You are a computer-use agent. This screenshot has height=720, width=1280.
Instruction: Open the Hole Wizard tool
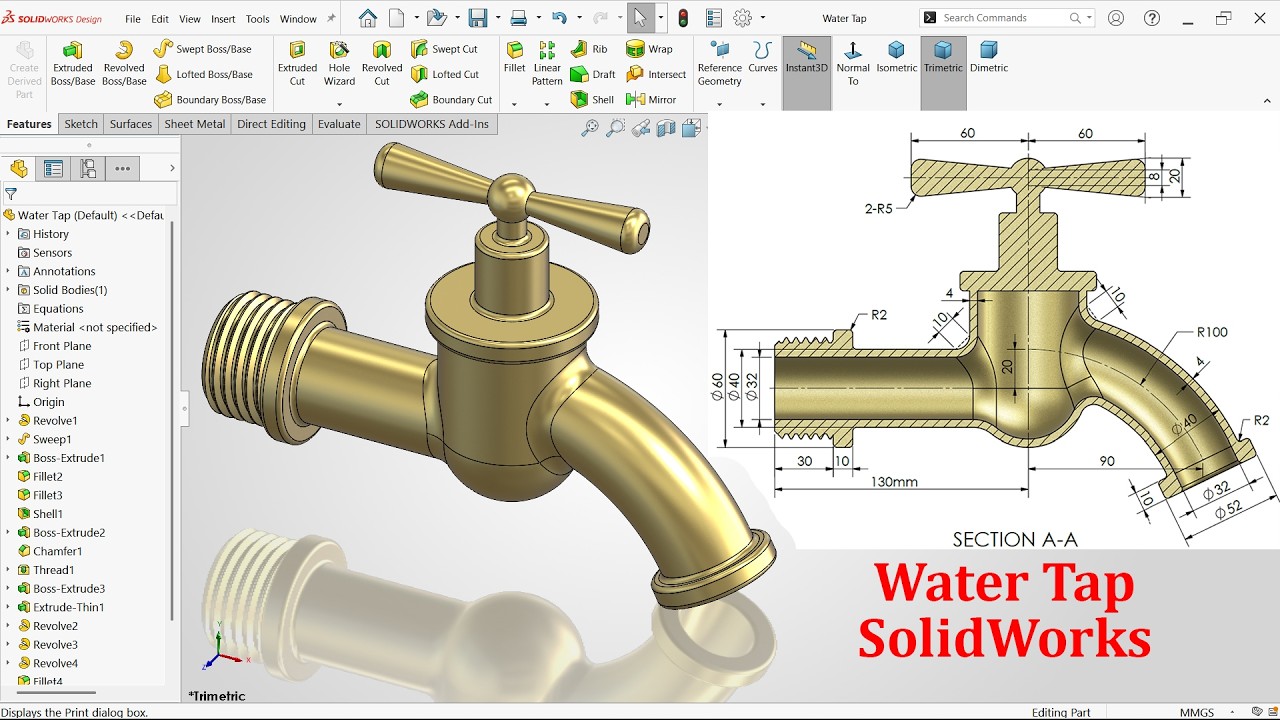click(339, 63)
